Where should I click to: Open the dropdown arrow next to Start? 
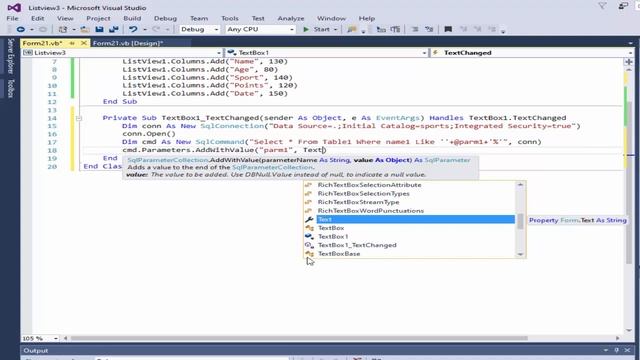[336, 29]
